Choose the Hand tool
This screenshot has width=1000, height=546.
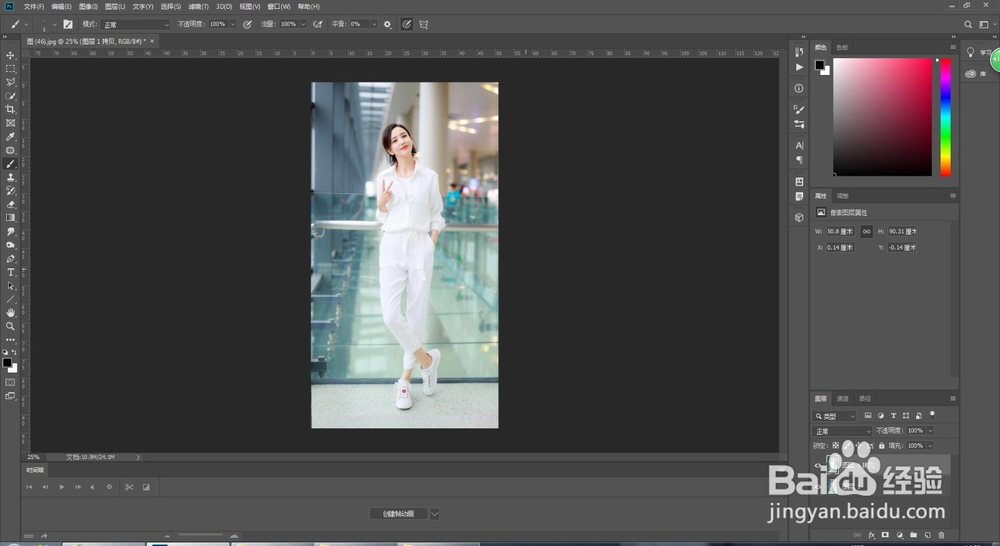[x=11, y=313]
